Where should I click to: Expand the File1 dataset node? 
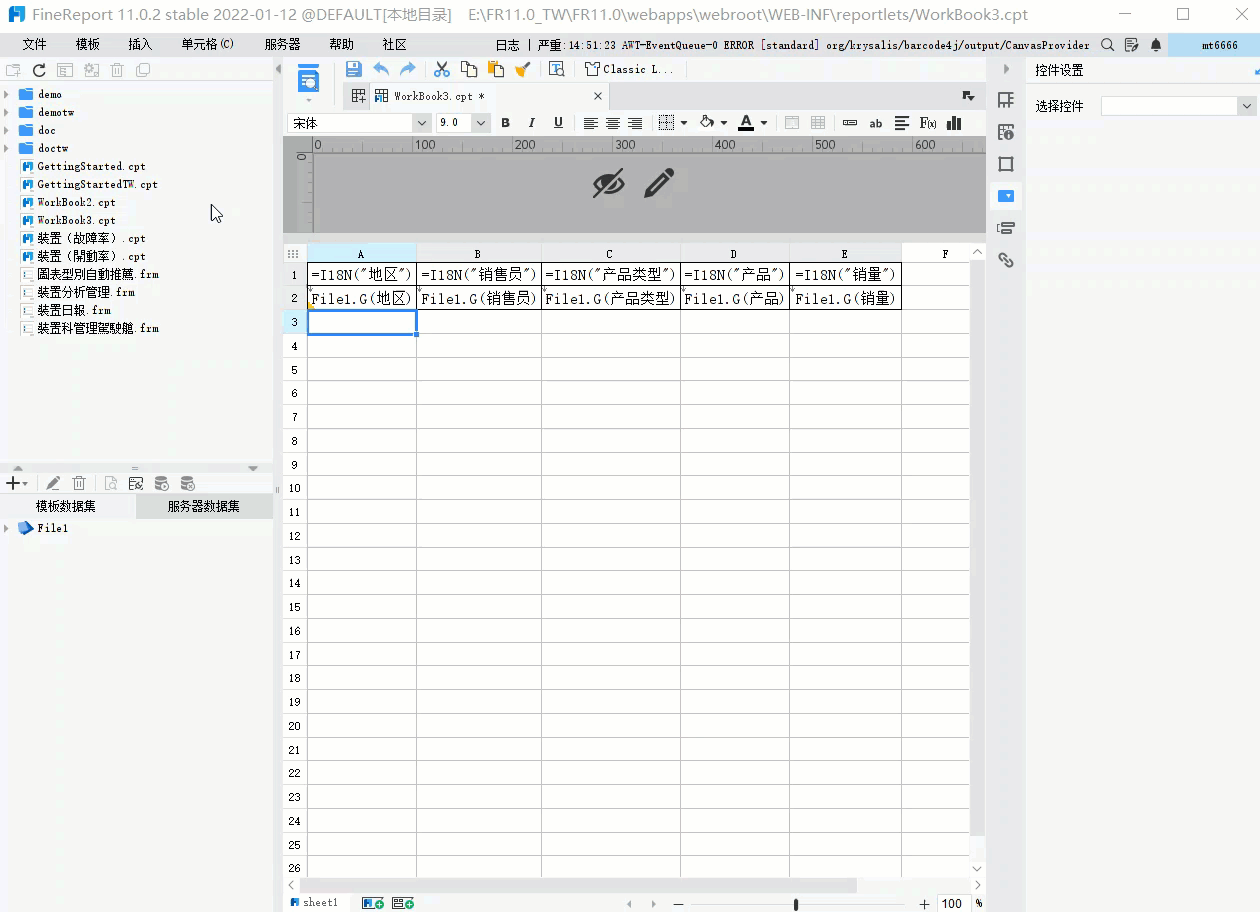(7, 528)
